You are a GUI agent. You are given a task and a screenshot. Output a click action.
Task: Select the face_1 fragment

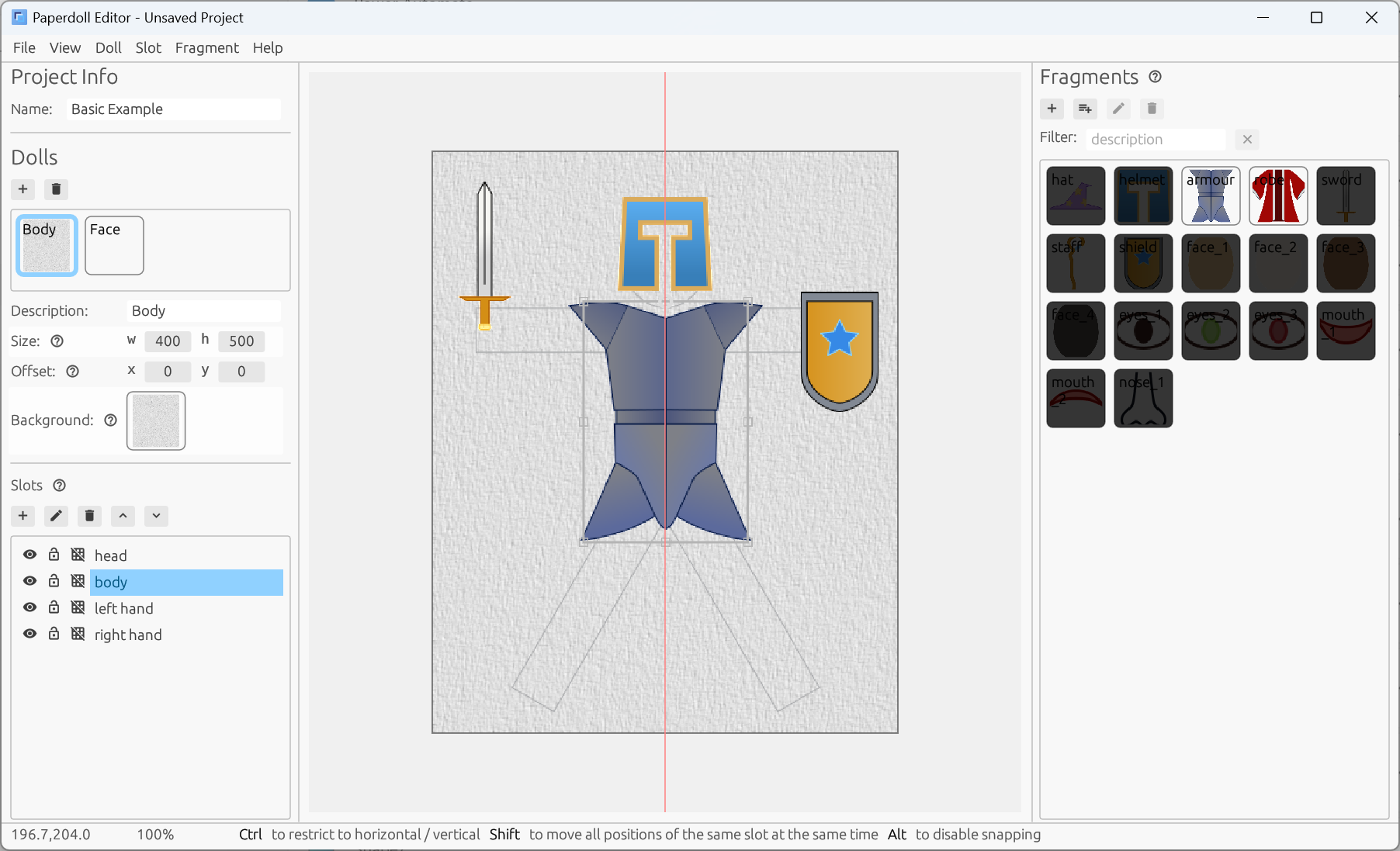tap(1211, 263)
